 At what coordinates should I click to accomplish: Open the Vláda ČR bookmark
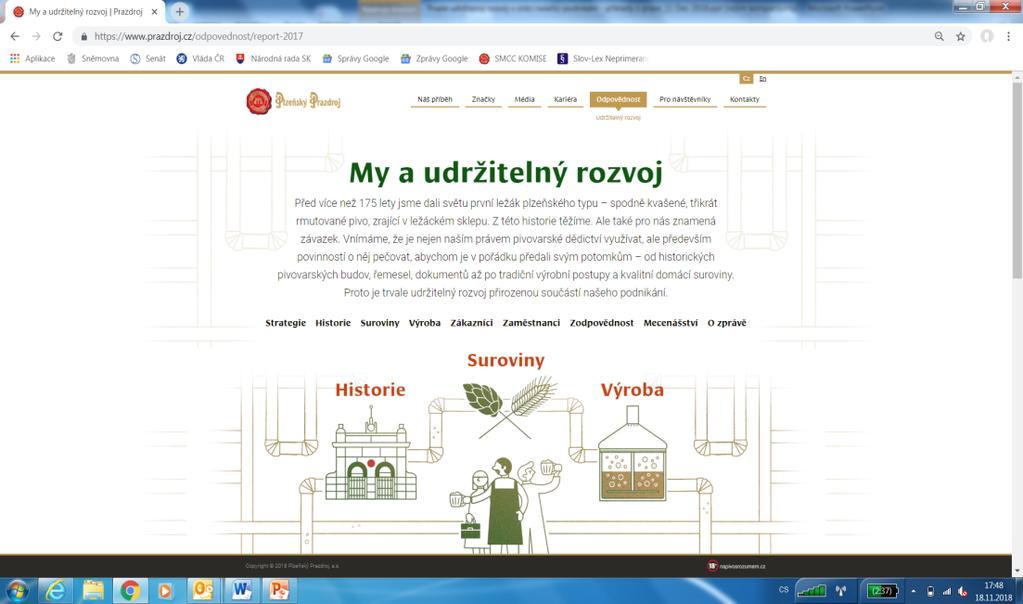[200, 59]
